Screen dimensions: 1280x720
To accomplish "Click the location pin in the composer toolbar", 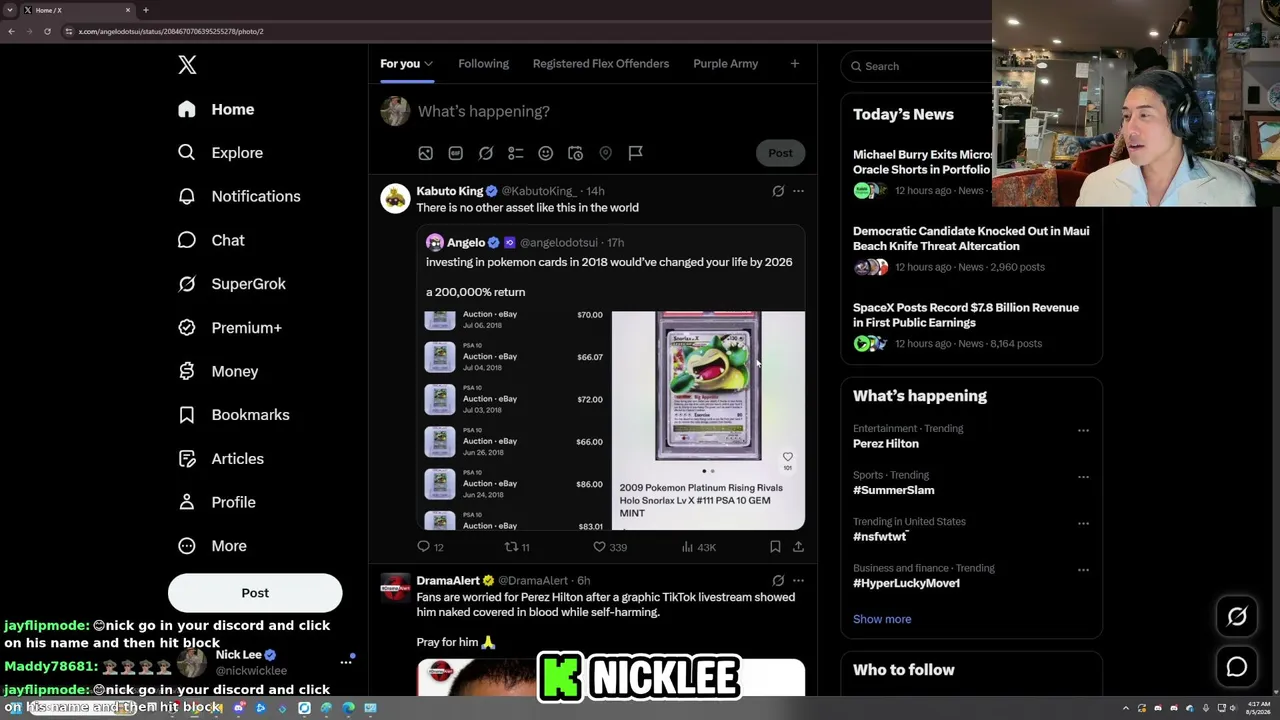I will click(x=606, y=153).
